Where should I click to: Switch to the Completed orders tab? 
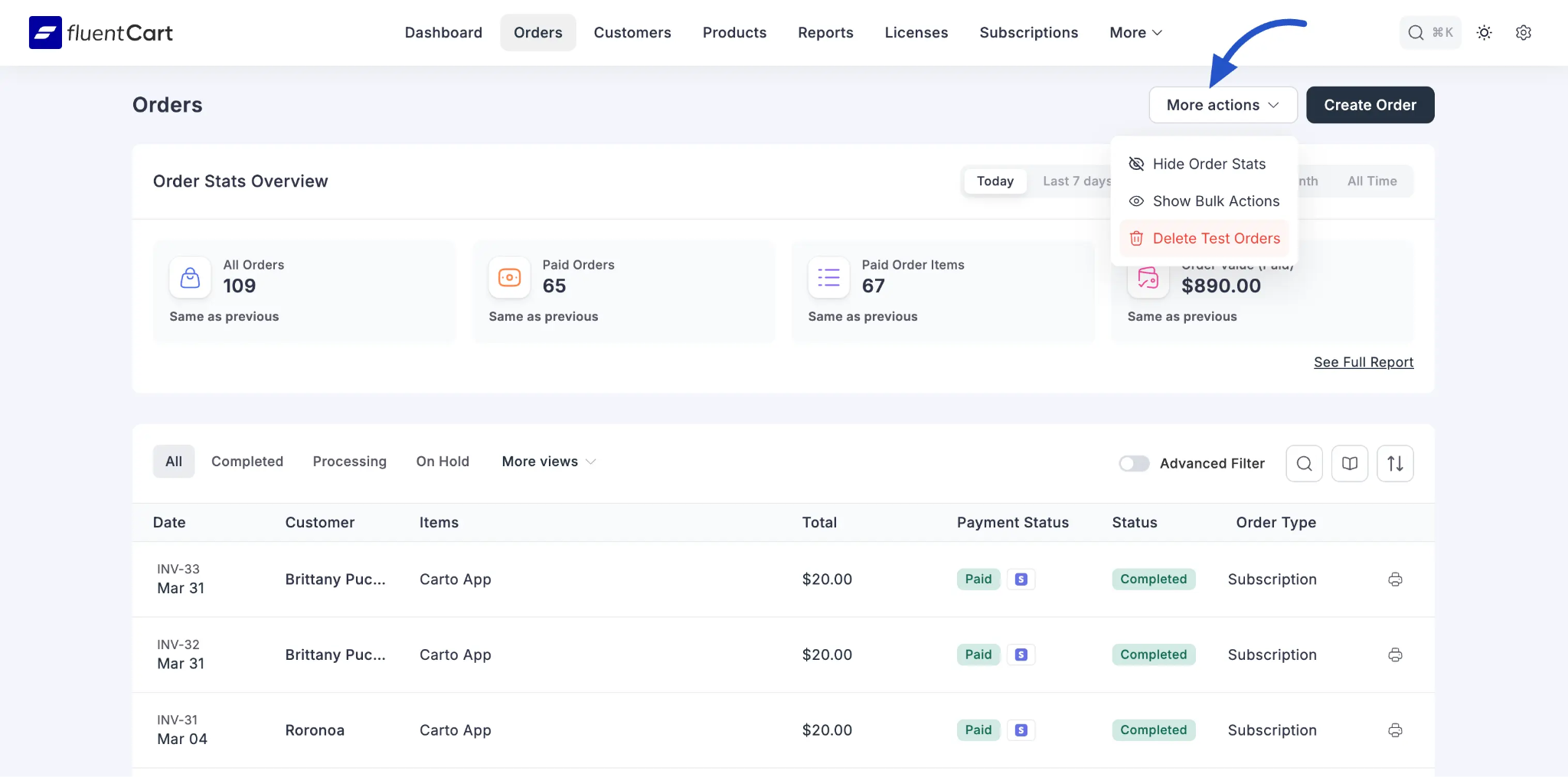click(247, 462)
